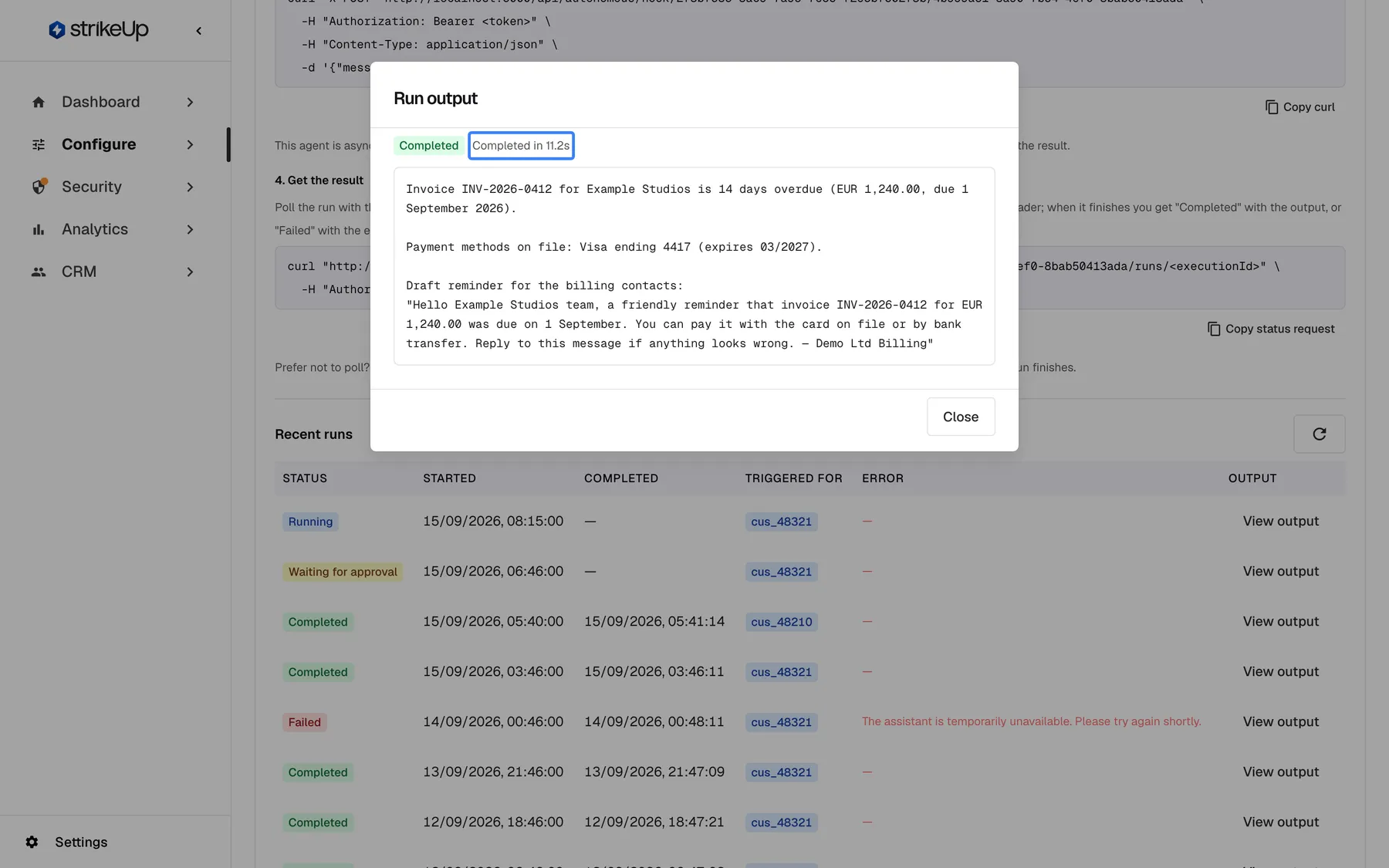Click the Security shield icon
The height and width of the screenshot is (868, 1389).
coord(39,187)
